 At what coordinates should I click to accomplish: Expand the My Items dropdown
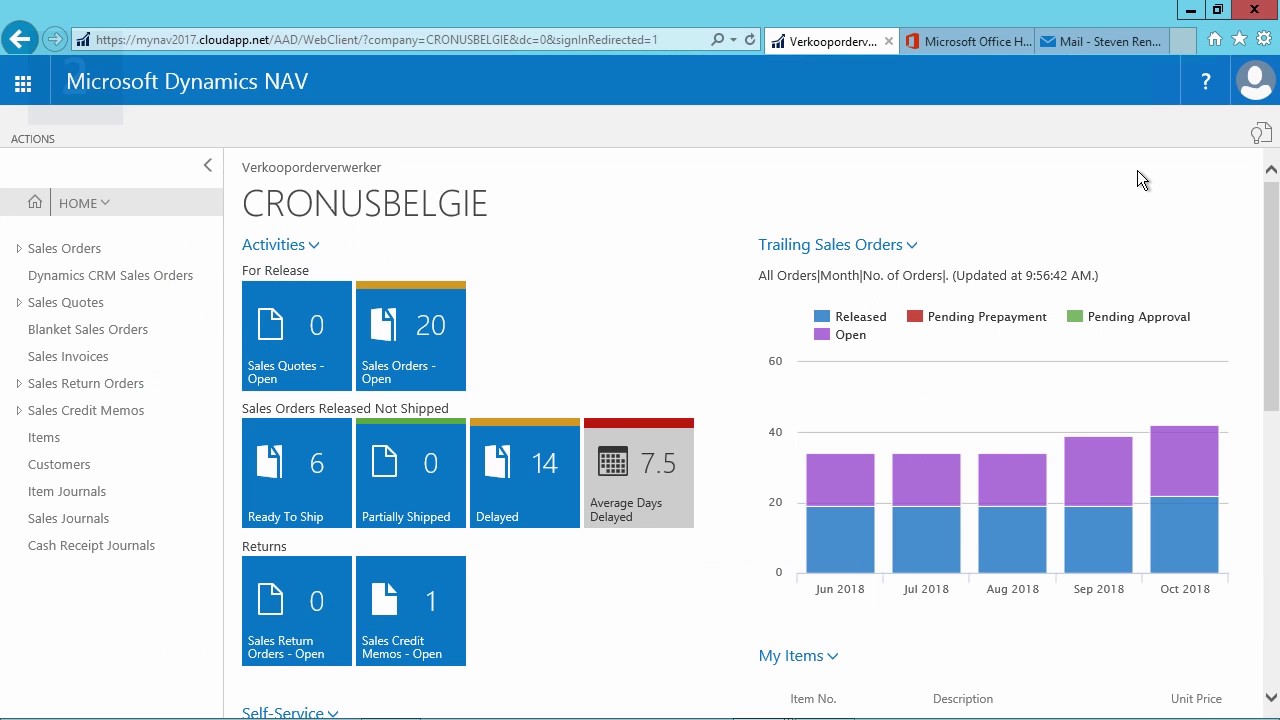click(798, 656)
